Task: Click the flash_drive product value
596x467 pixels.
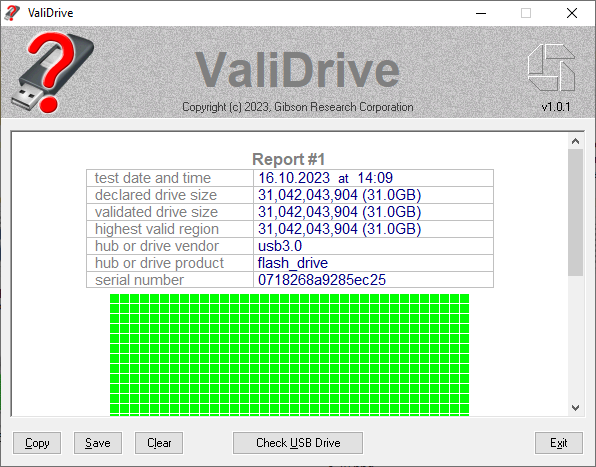Action: 293,263
